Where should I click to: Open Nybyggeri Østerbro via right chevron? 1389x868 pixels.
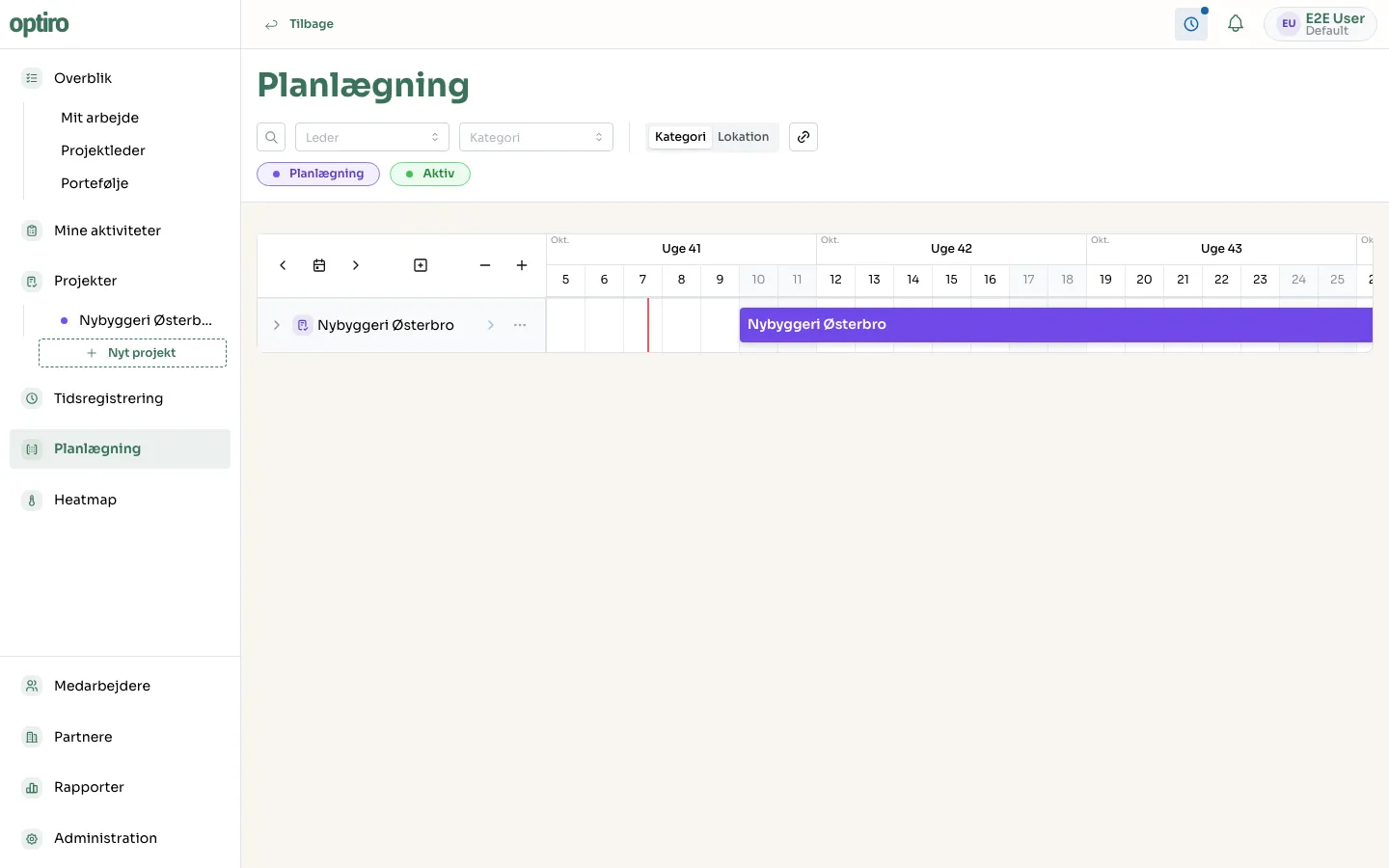point(490,325)
